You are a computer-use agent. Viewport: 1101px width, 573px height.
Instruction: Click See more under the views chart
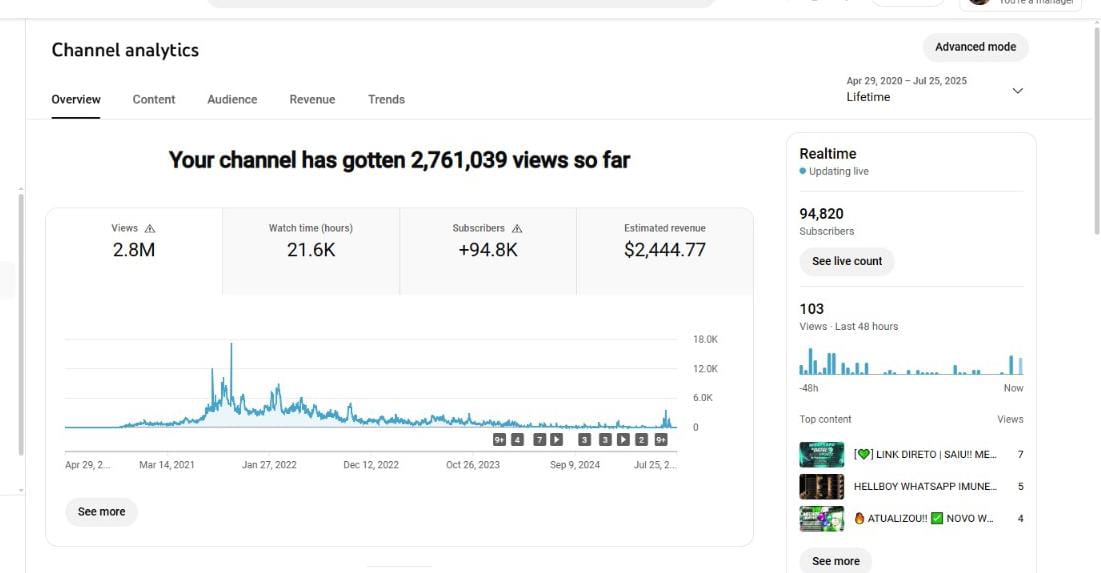pos(102,512)
